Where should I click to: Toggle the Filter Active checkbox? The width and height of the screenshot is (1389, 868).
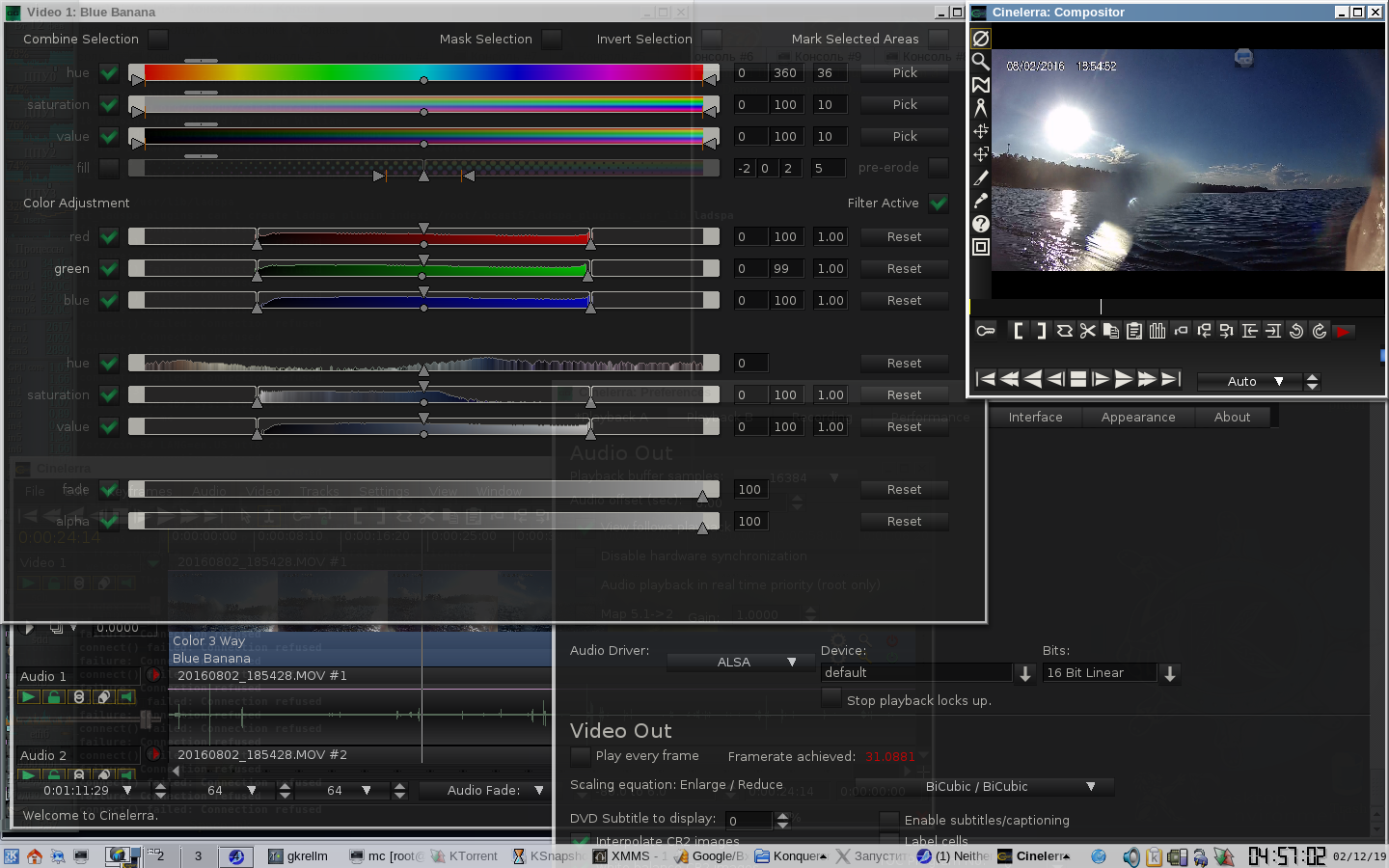(x=939, y=203)
